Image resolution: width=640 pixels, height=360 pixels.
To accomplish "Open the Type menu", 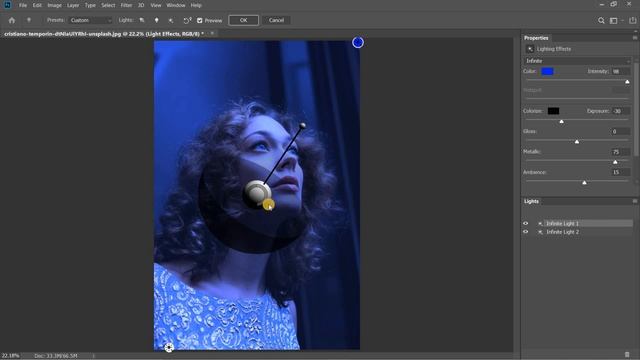I will pos(90,5).
